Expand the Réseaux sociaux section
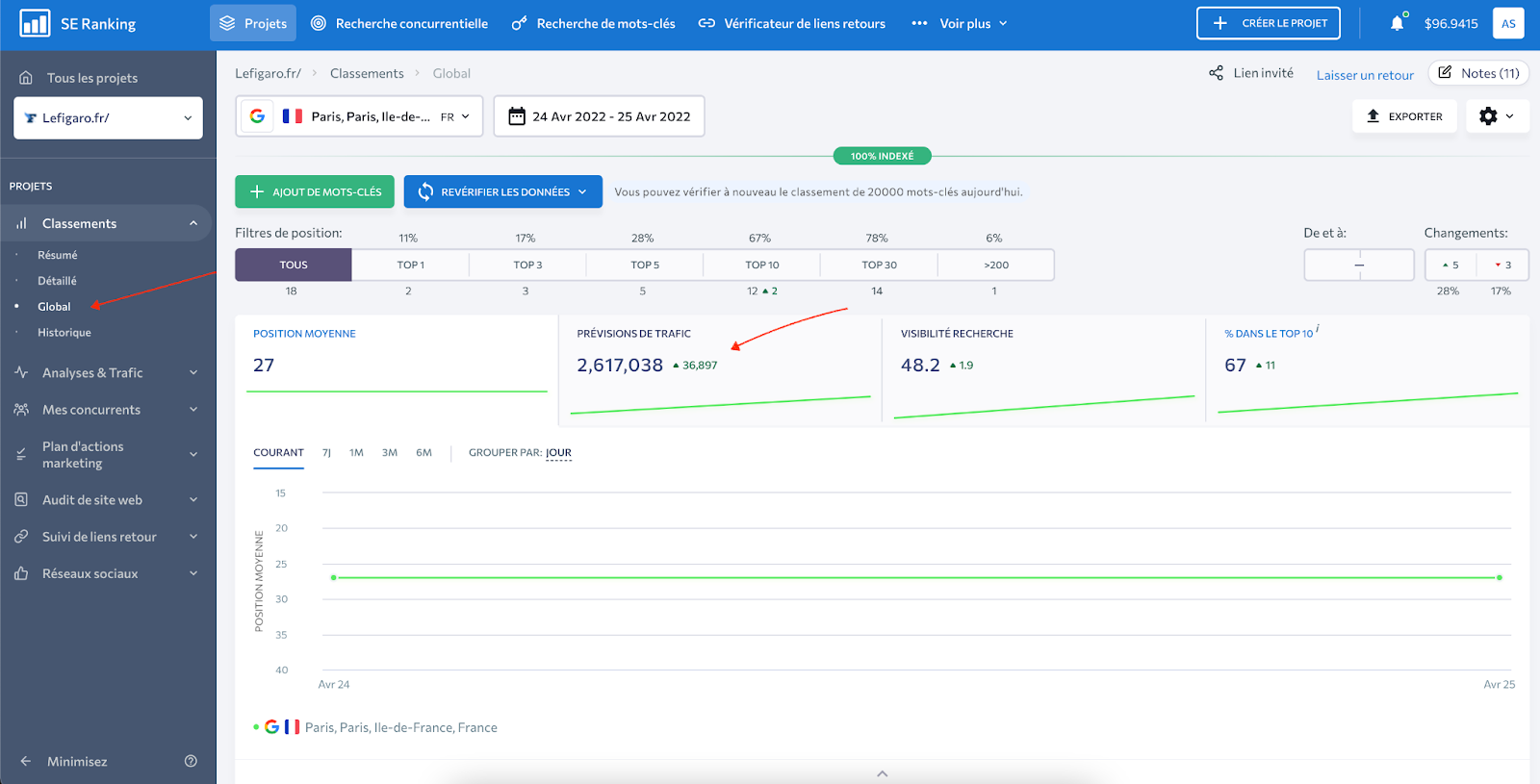This screenshot has width=1540, height=784. click(x=193, y=573)
